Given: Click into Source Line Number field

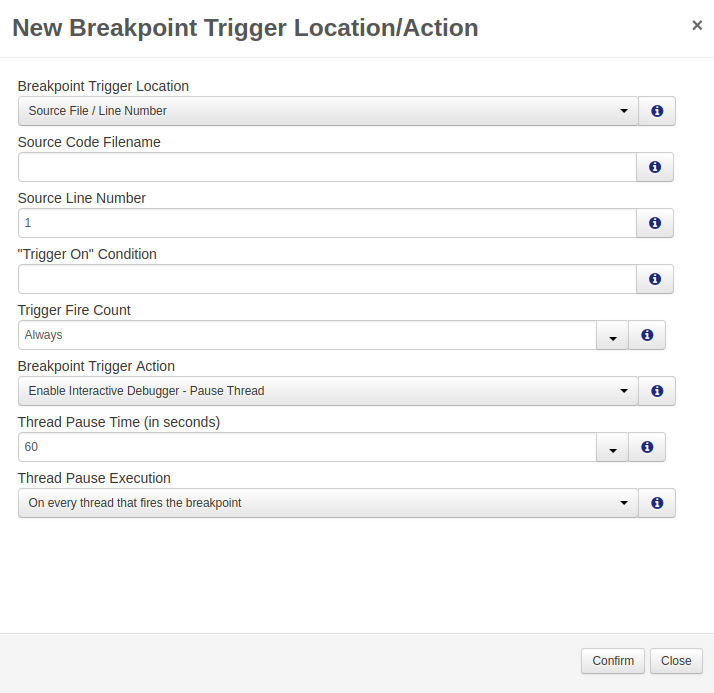Looking at the screenshot, I should (x=327, y=223).
